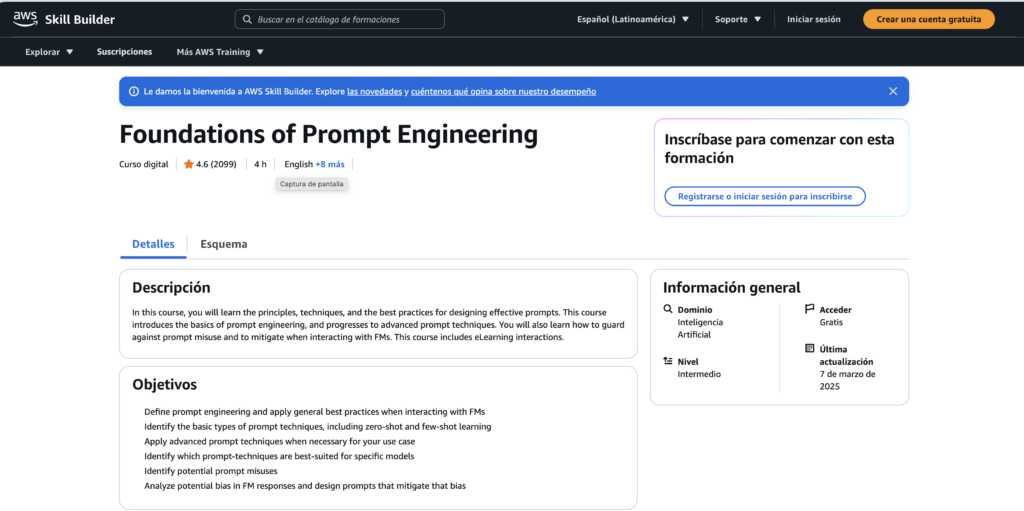Open the Explorar menu
Image resolution: width=1024 pixels, height=511 pixels.
click(x=49, y=52)
